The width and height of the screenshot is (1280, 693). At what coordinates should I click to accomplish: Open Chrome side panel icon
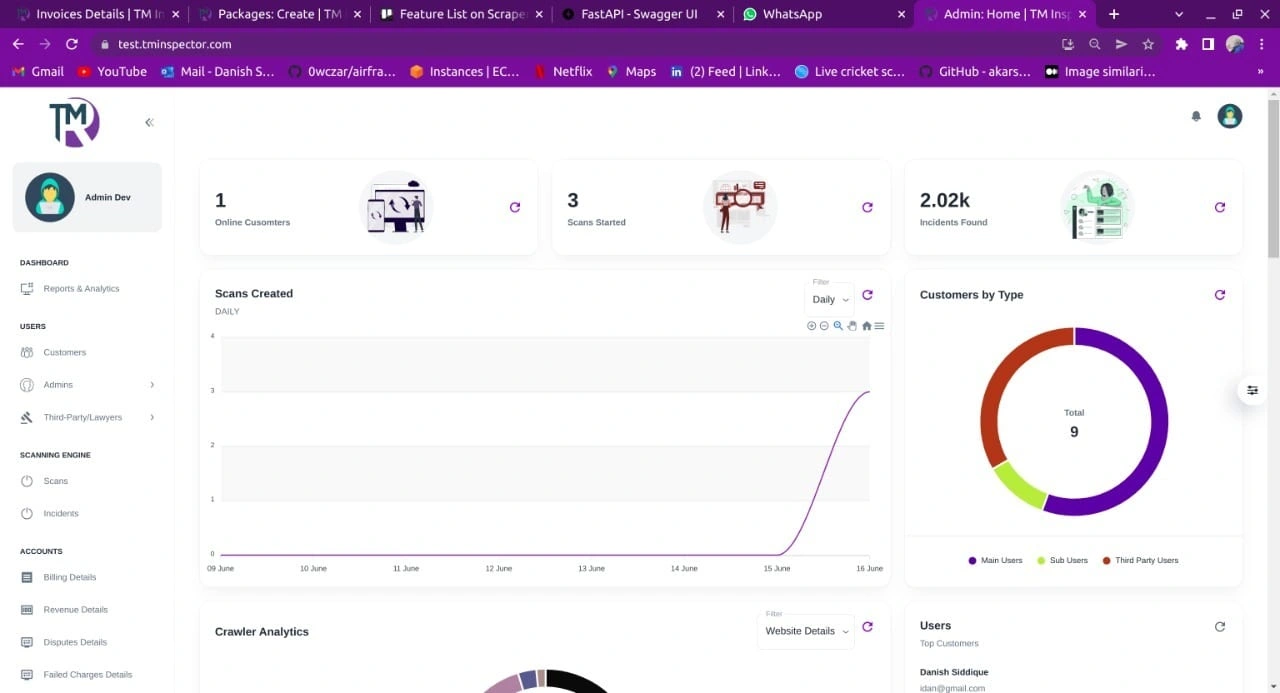(1208, 44)
